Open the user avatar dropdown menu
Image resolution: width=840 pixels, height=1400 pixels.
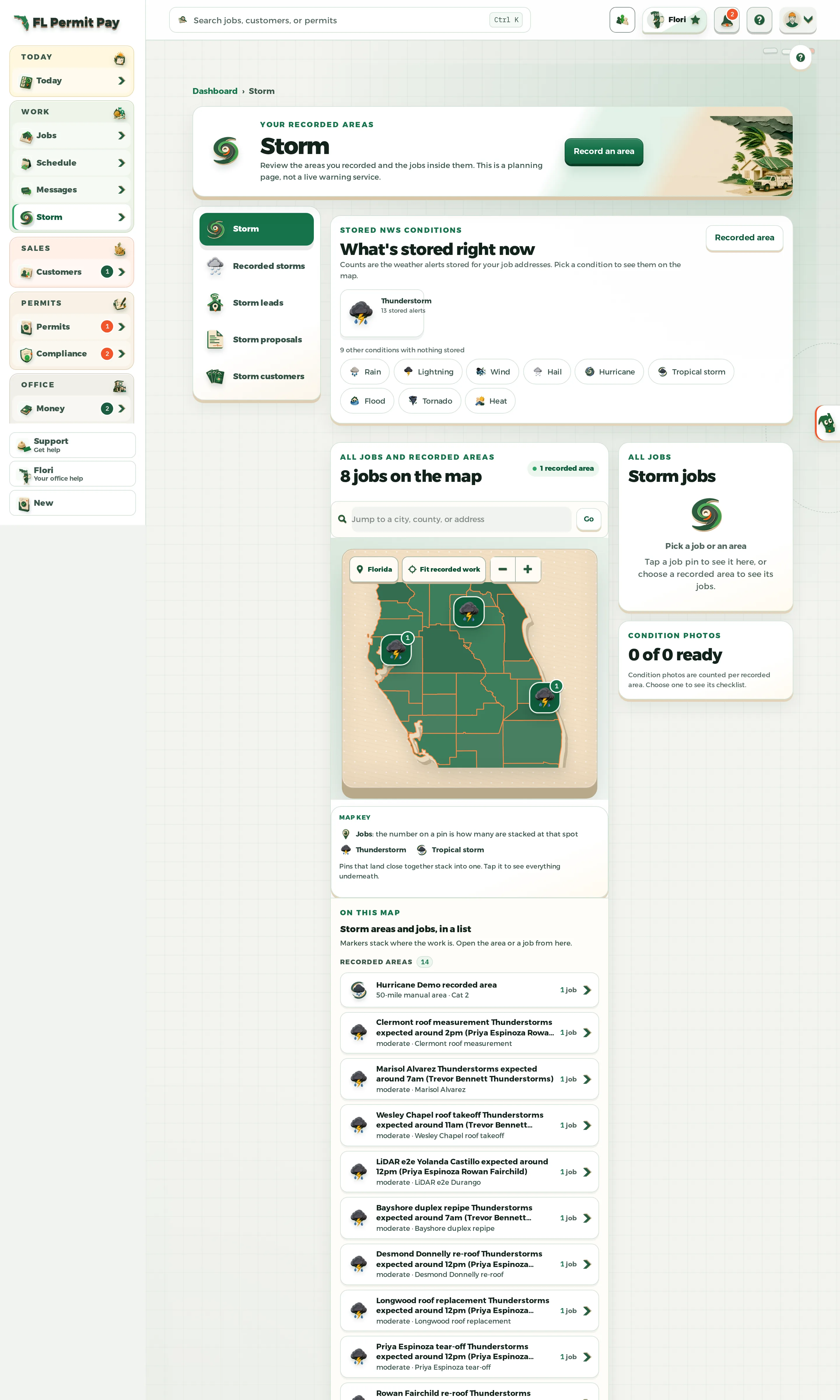click(x=797, y=20)
